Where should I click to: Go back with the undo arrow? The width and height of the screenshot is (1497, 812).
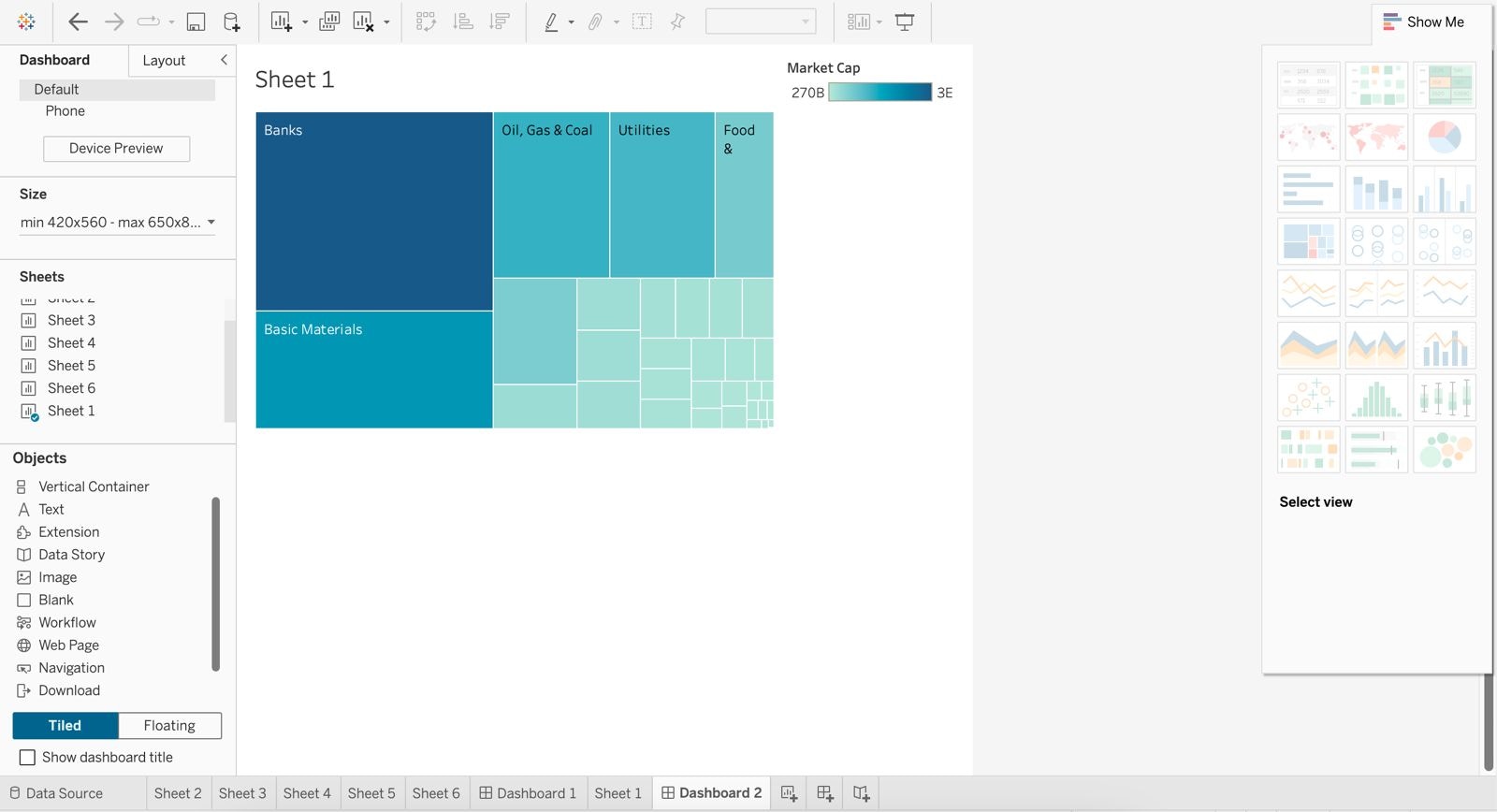point(79,22)
